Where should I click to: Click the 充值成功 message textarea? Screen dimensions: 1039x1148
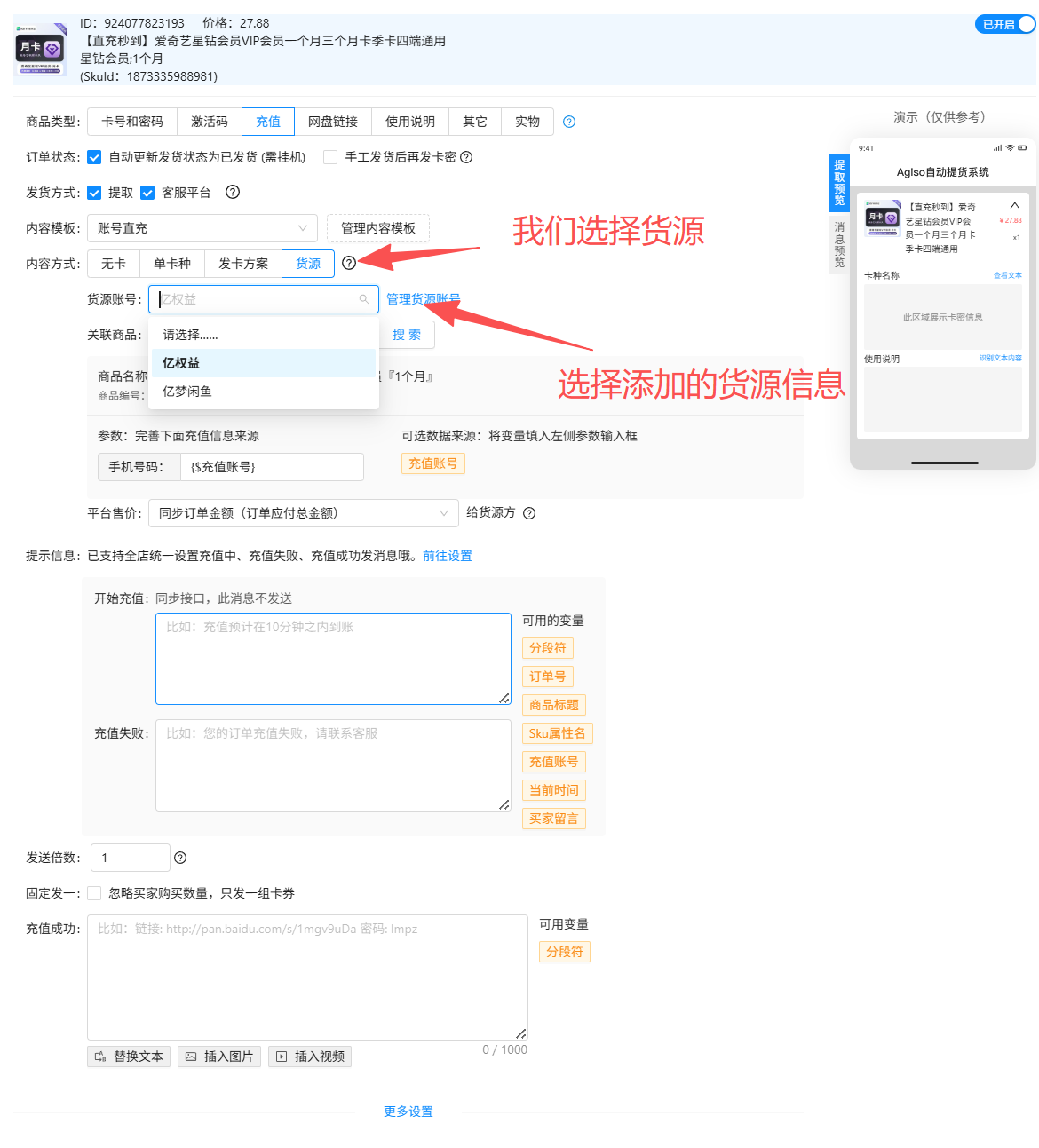pyautogui.click(x=307, y=978)
